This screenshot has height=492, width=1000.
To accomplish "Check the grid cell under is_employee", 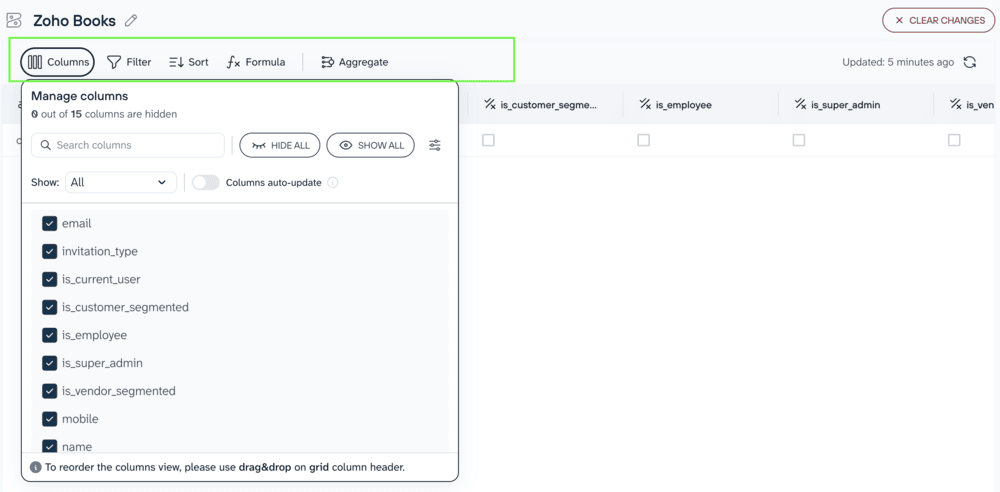I will [643, 140].
